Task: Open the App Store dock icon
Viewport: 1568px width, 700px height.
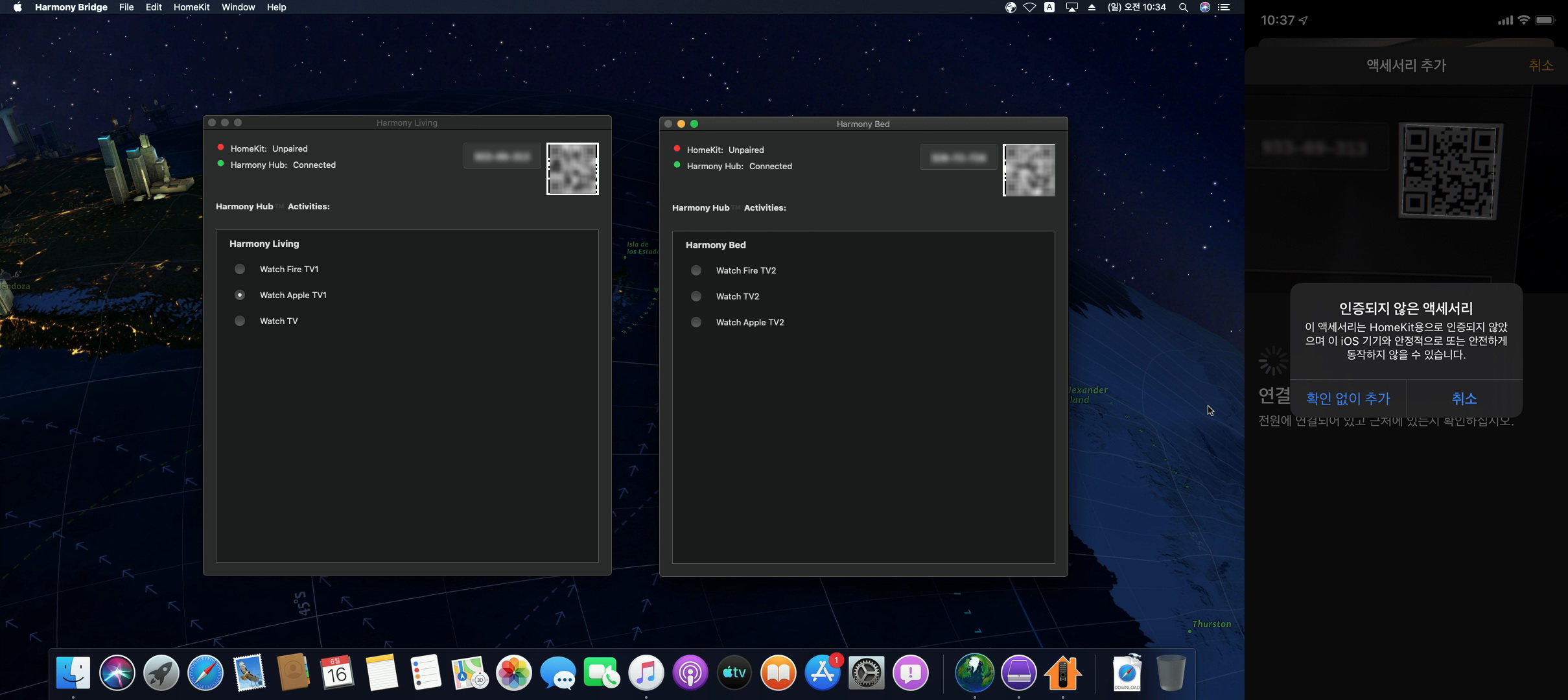Action: tap(822, 673)
